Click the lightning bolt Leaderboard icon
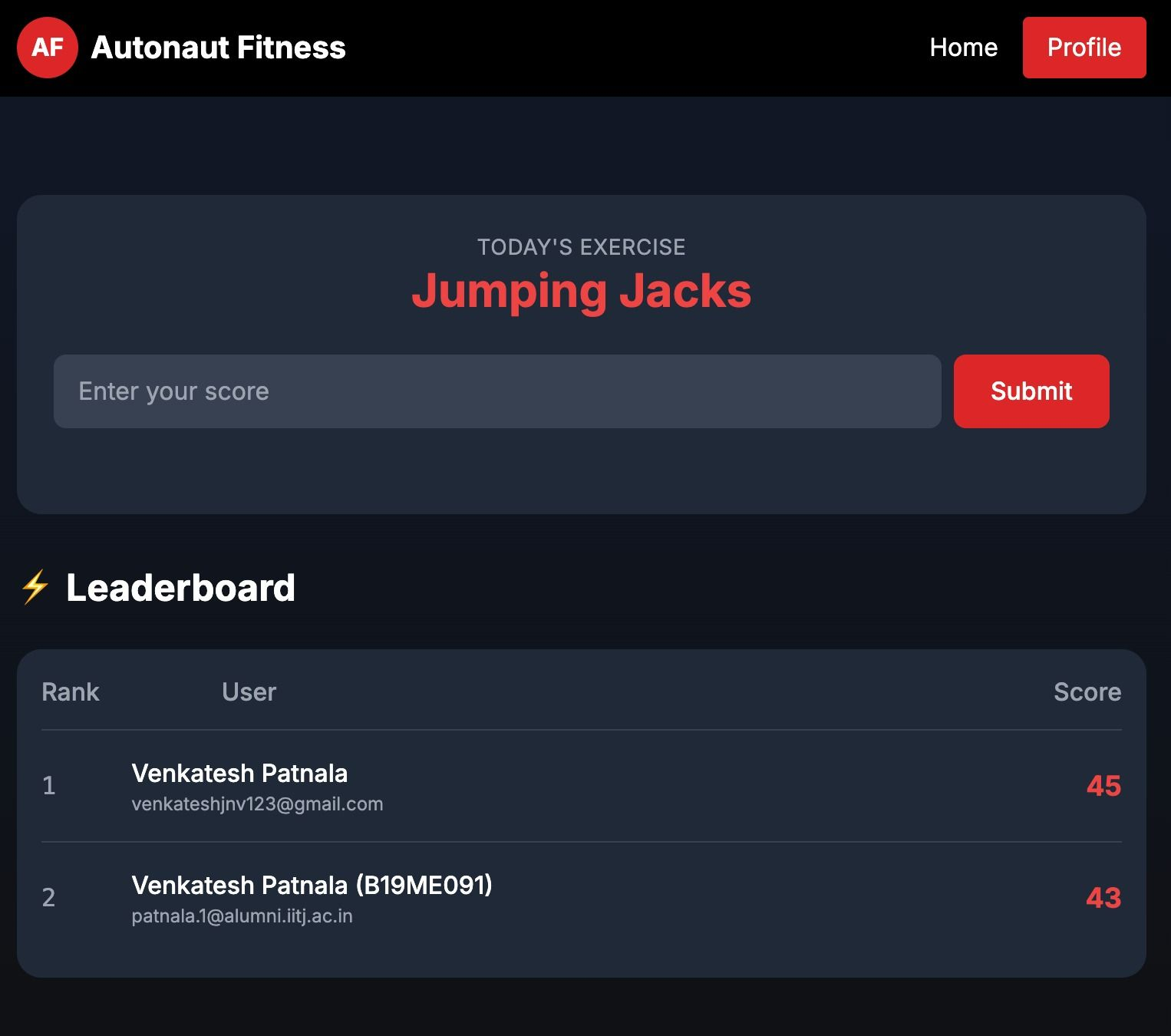 click(35, 588)
